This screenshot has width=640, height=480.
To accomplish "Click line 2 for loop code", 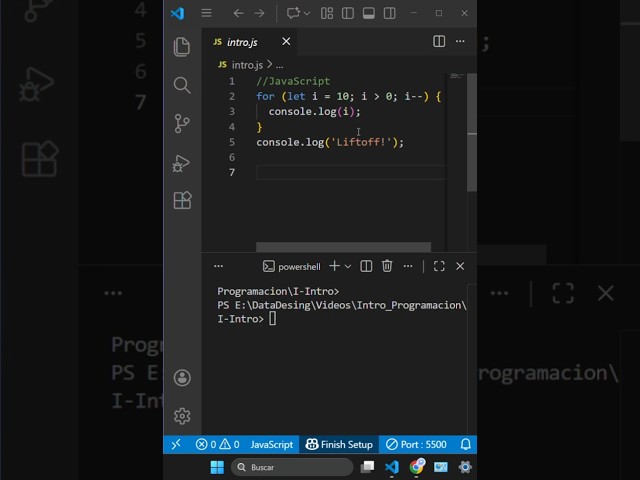I will click(349, 96).
